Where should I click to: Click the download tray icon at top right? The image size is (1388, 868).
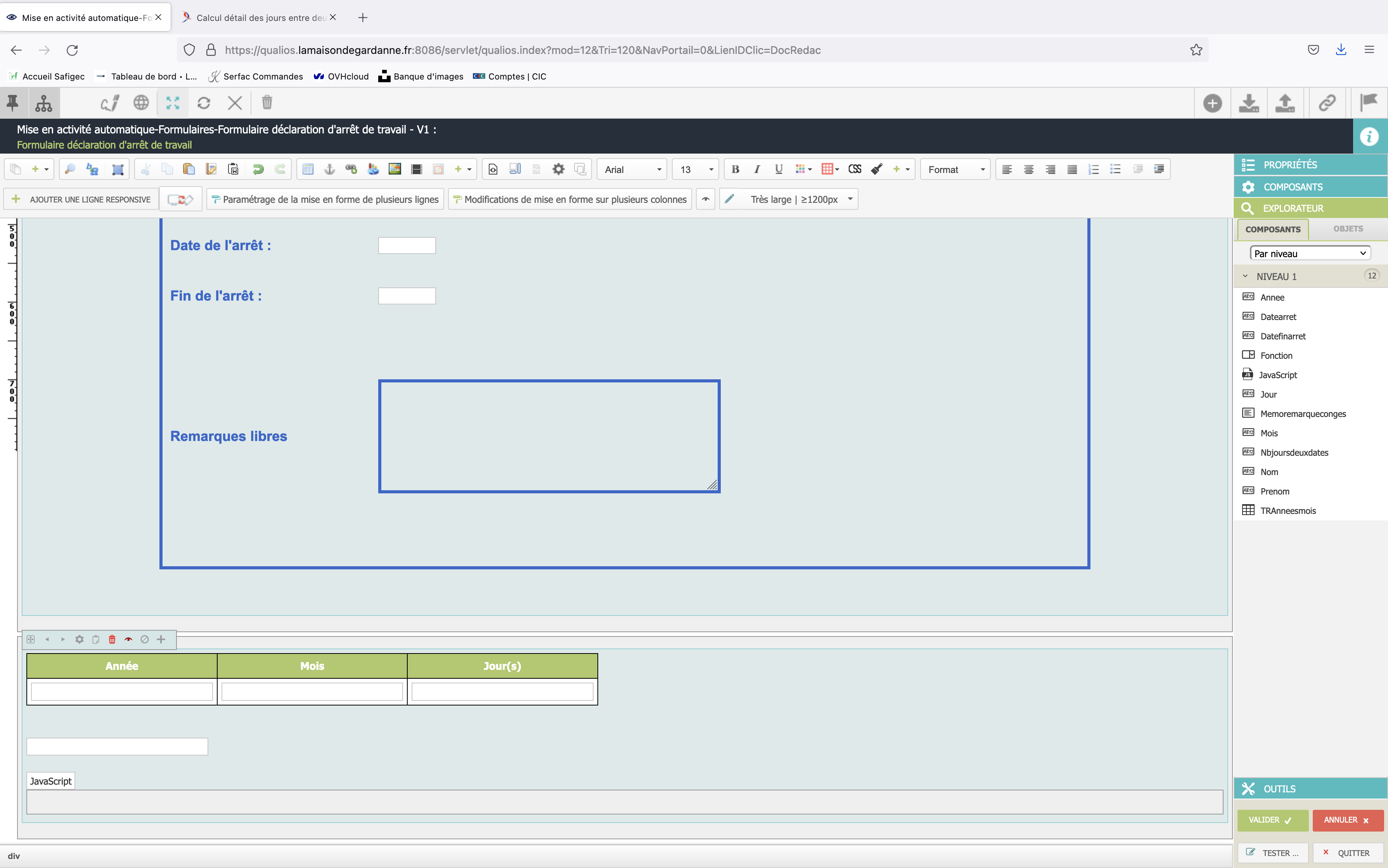point(1248,103)
